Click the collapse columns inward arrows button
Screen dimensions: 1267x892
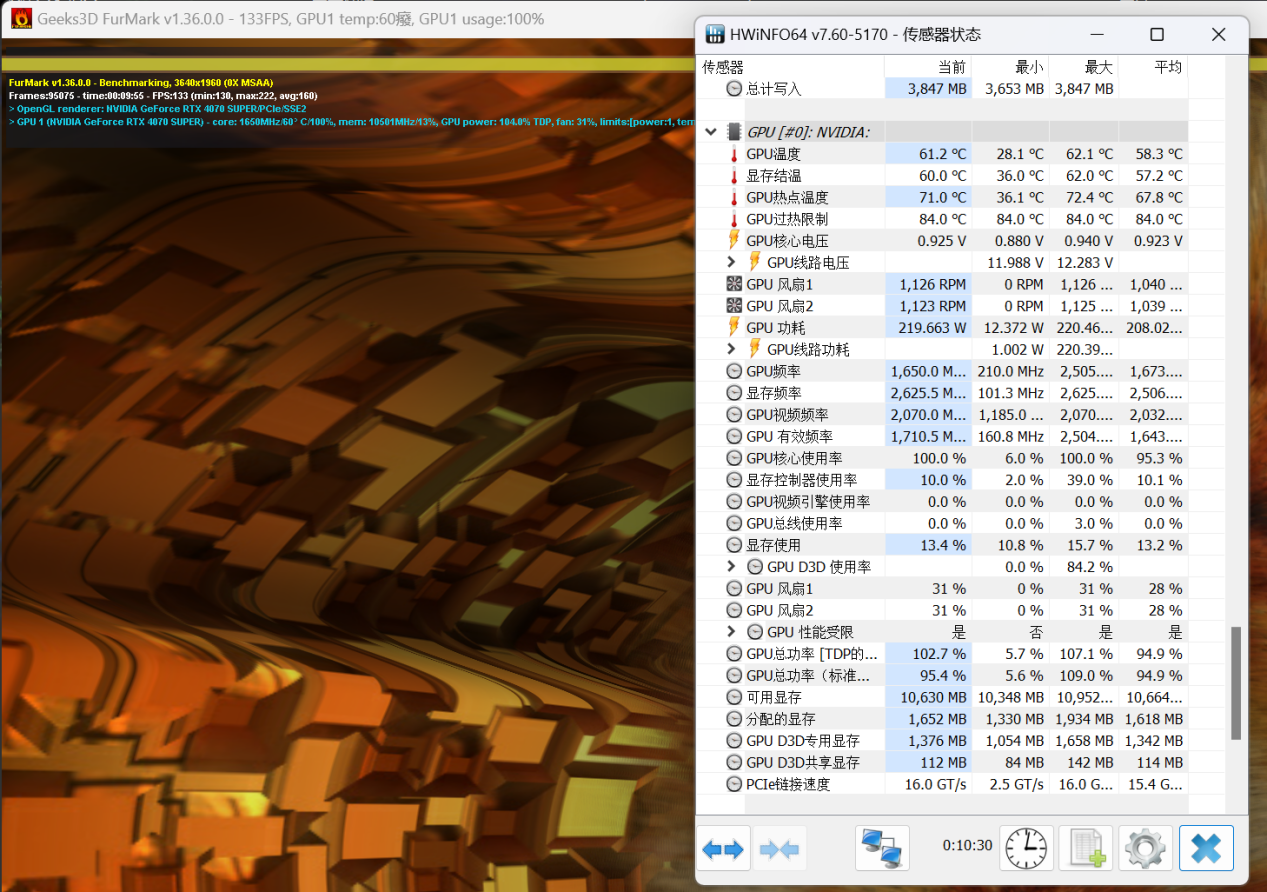pos(779,849)
